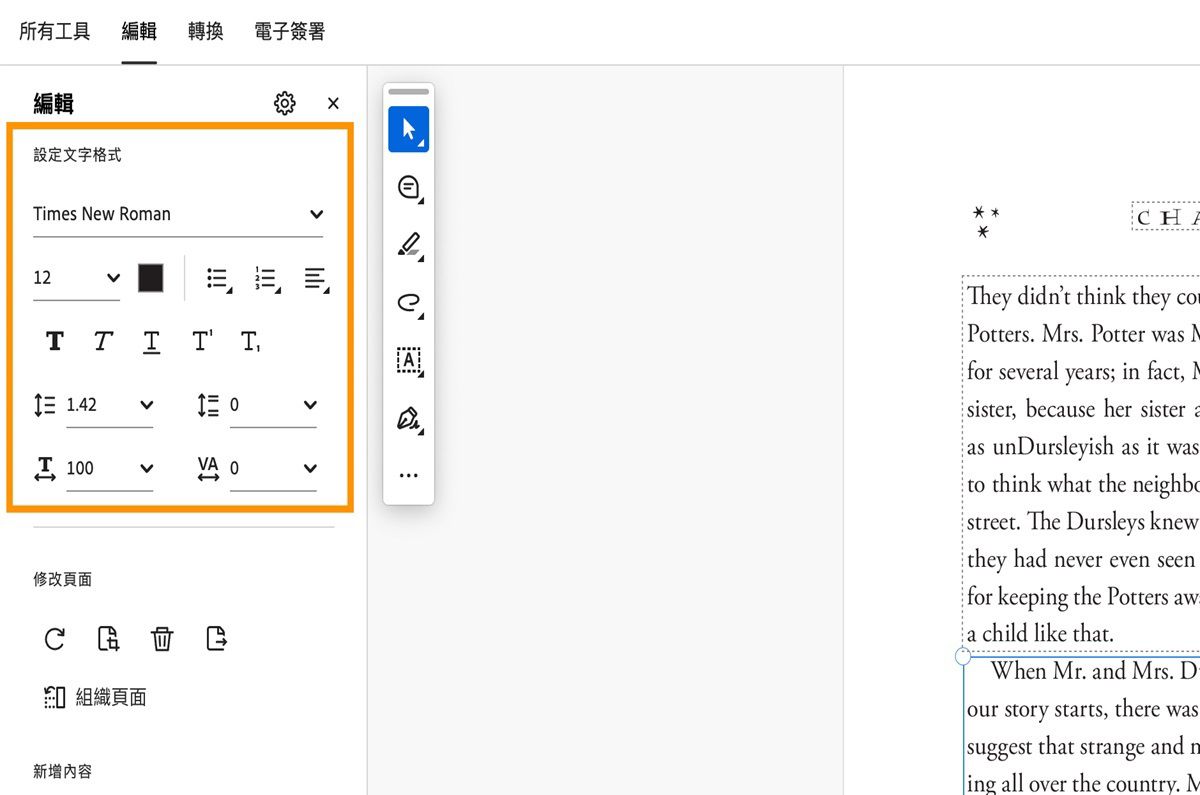Screen dimensions: 1200x795
Task: Open the numbered list options
Action: (x=267, y=279)
